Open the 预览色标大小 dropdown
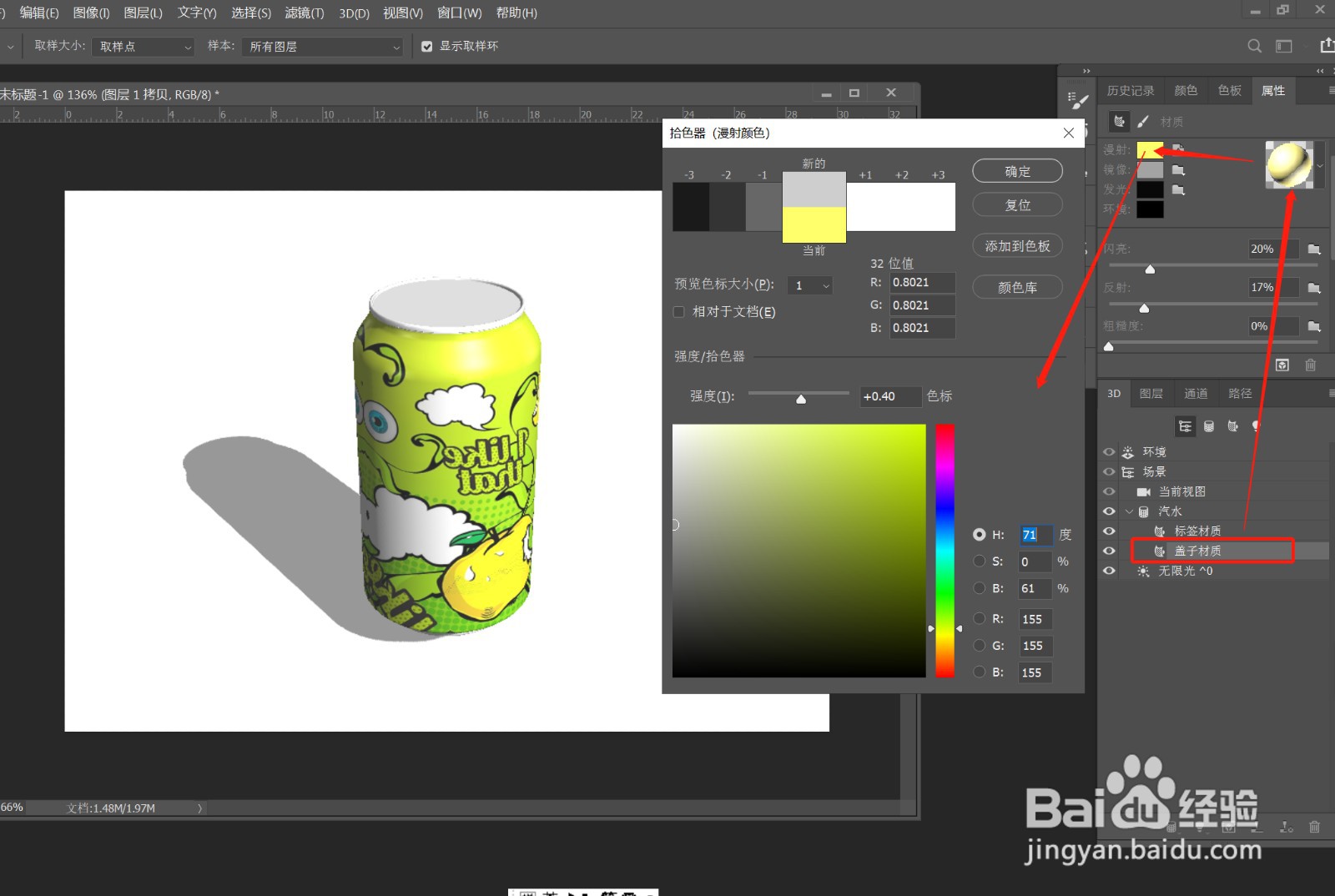Viewport: 1335px width, 896px height. point(809,285)
